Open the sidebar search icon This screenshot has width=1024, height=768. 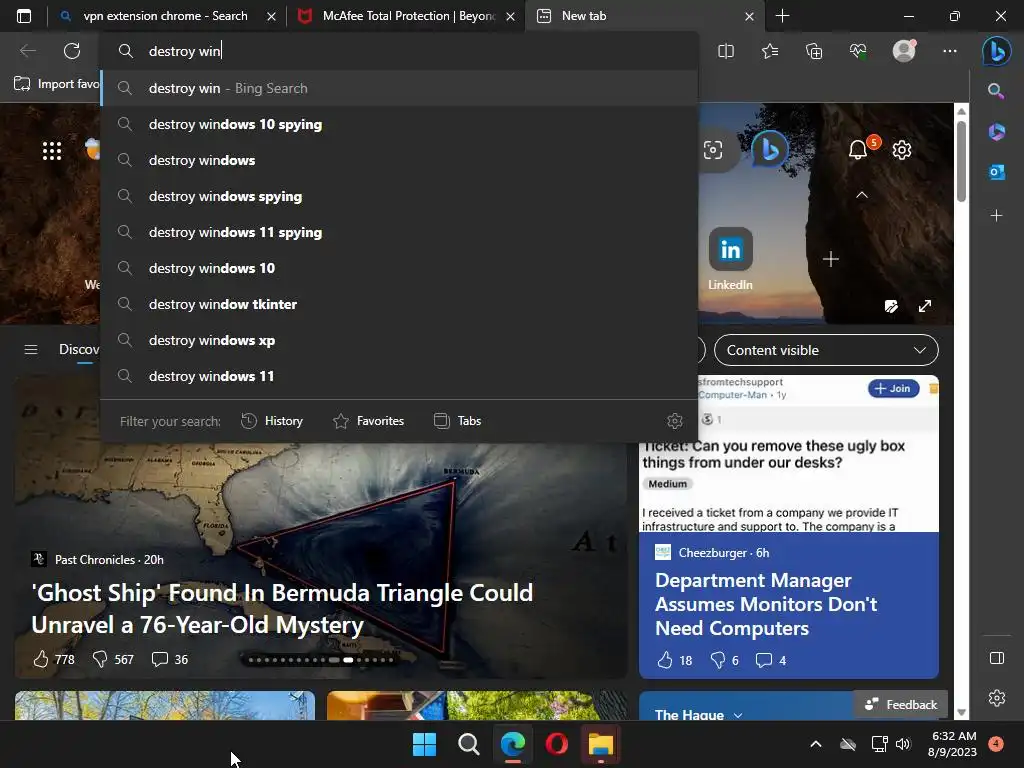(996, 91)
